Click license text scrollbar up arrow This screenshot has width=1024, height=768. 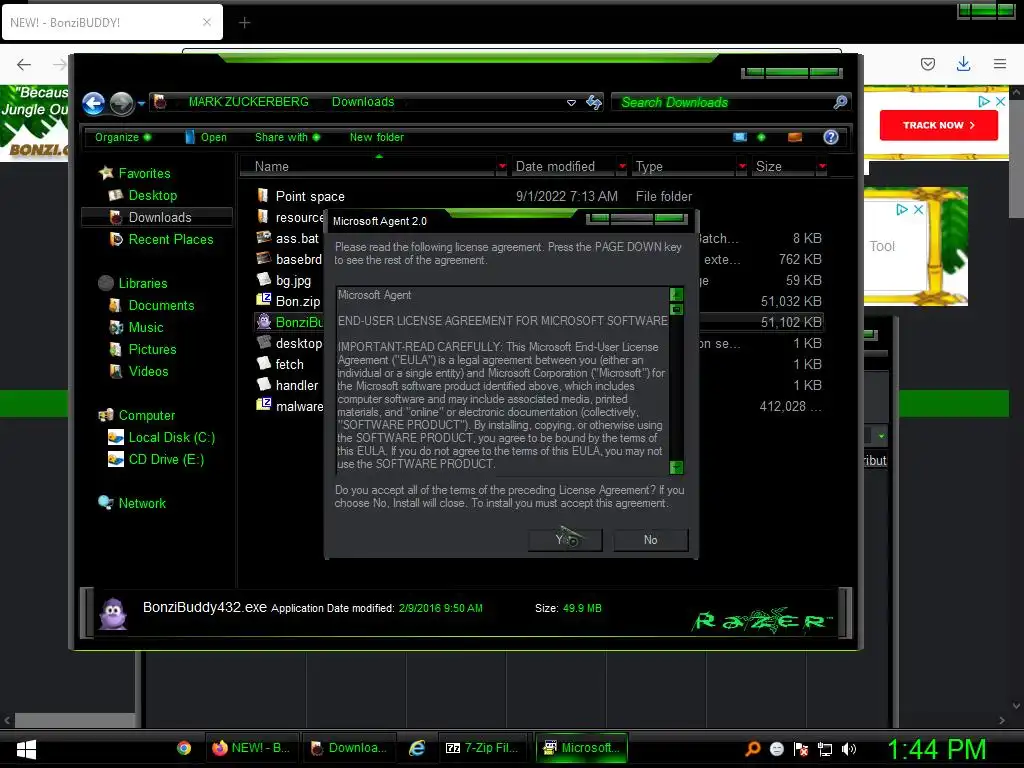click(x=677, y=294)
